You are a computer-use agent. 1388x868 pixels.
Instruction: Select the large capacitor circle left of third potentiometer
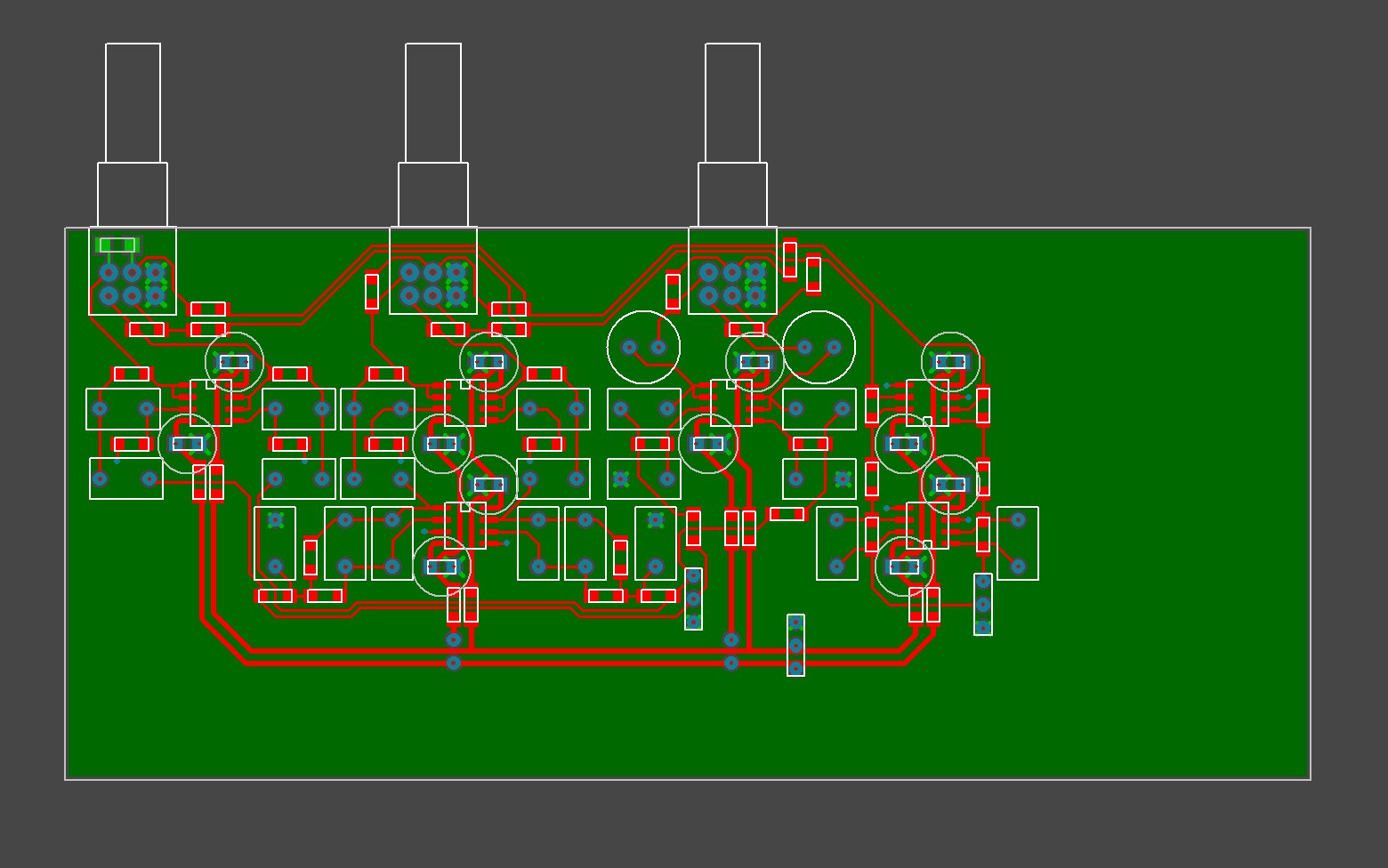point(643,347)
